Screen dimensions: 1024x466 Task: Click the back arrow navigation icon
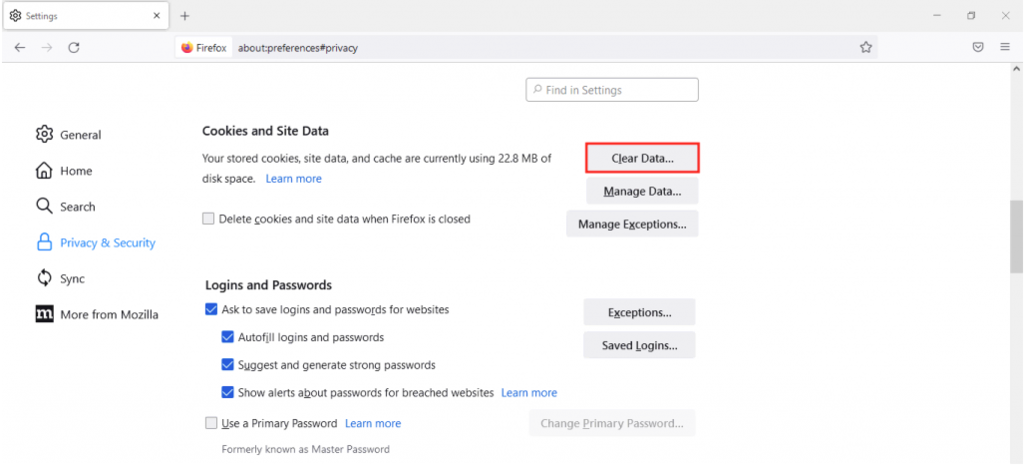20,47
